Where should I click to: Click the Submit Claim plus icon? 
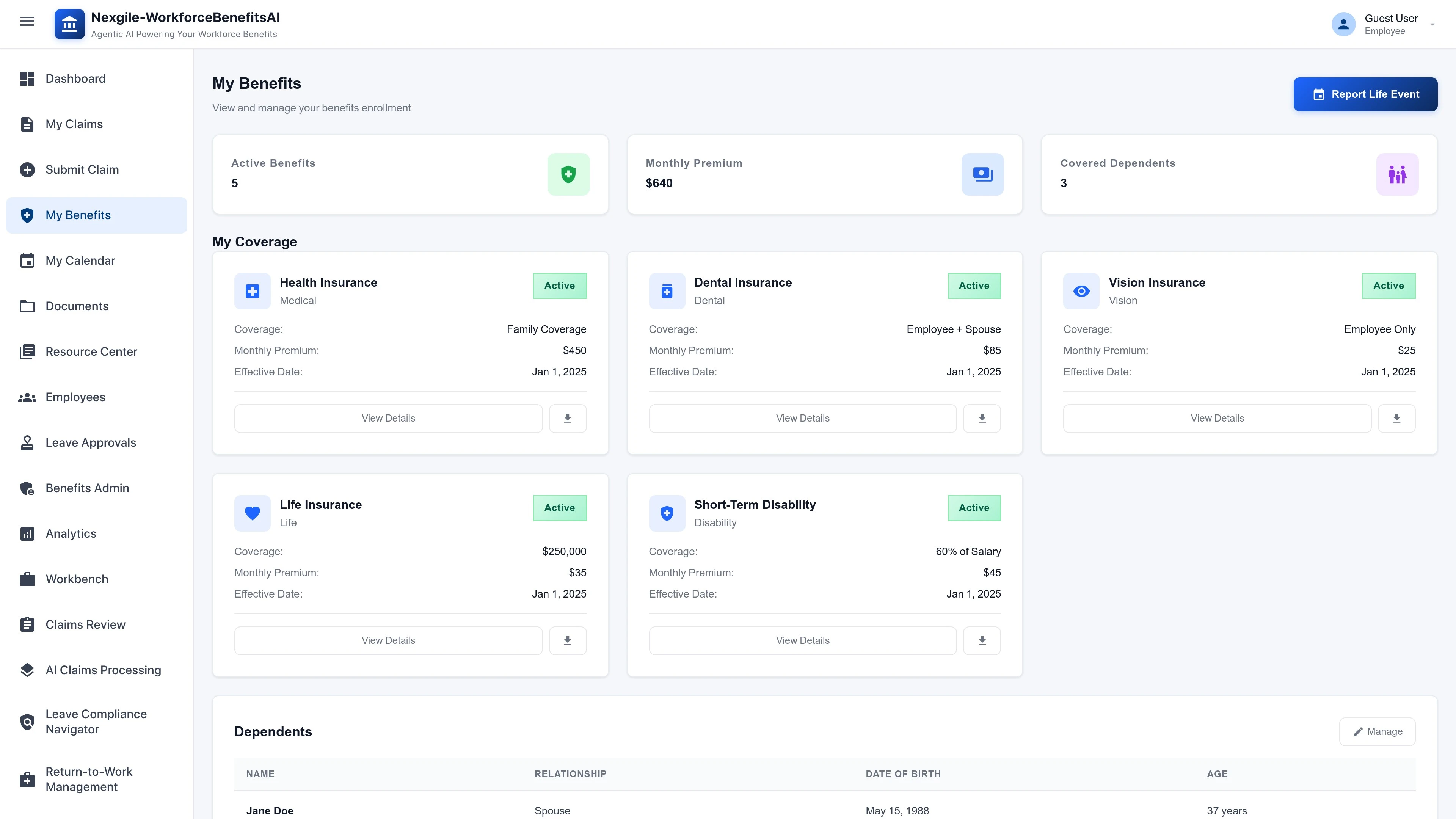[27, 169]
